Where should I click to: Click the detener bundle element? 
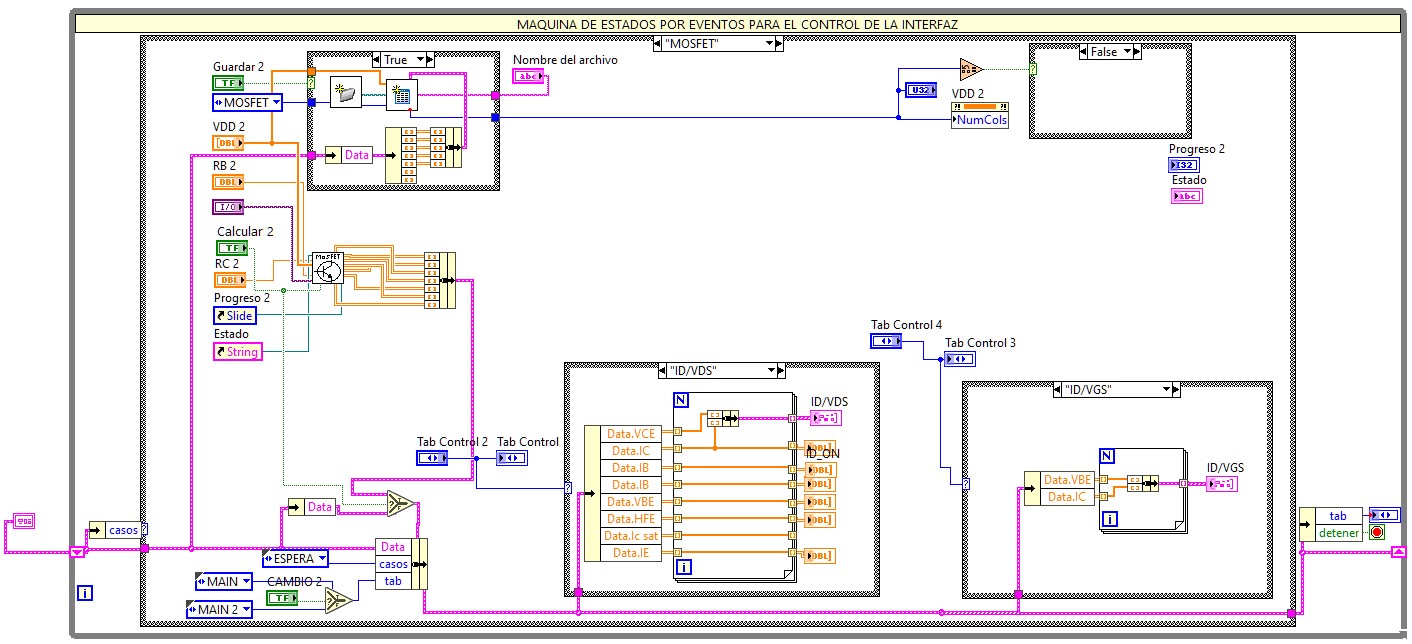(x=1339, y=532)
